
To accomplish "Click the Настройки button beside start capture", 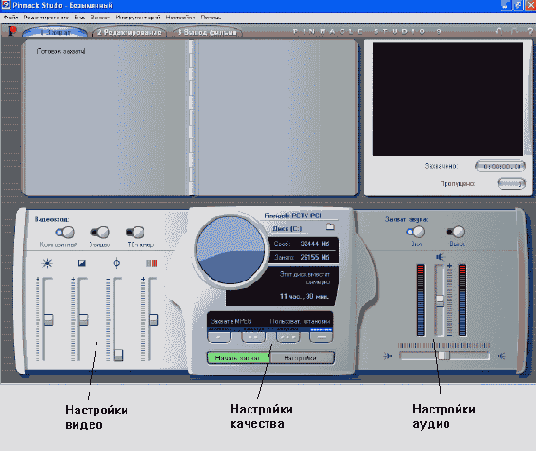I will (x=301, y=358).
